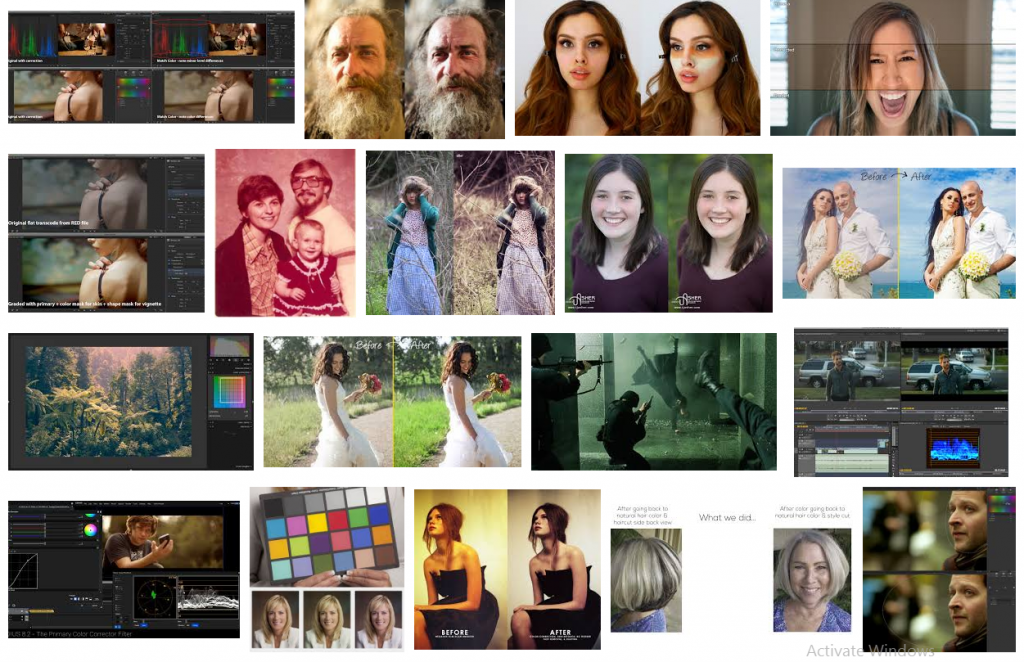The height and width of the screenshot is (662, 1024).
Task: Open the 'What we did...' gray hair makeover image
Action: [x=731, y=568]
